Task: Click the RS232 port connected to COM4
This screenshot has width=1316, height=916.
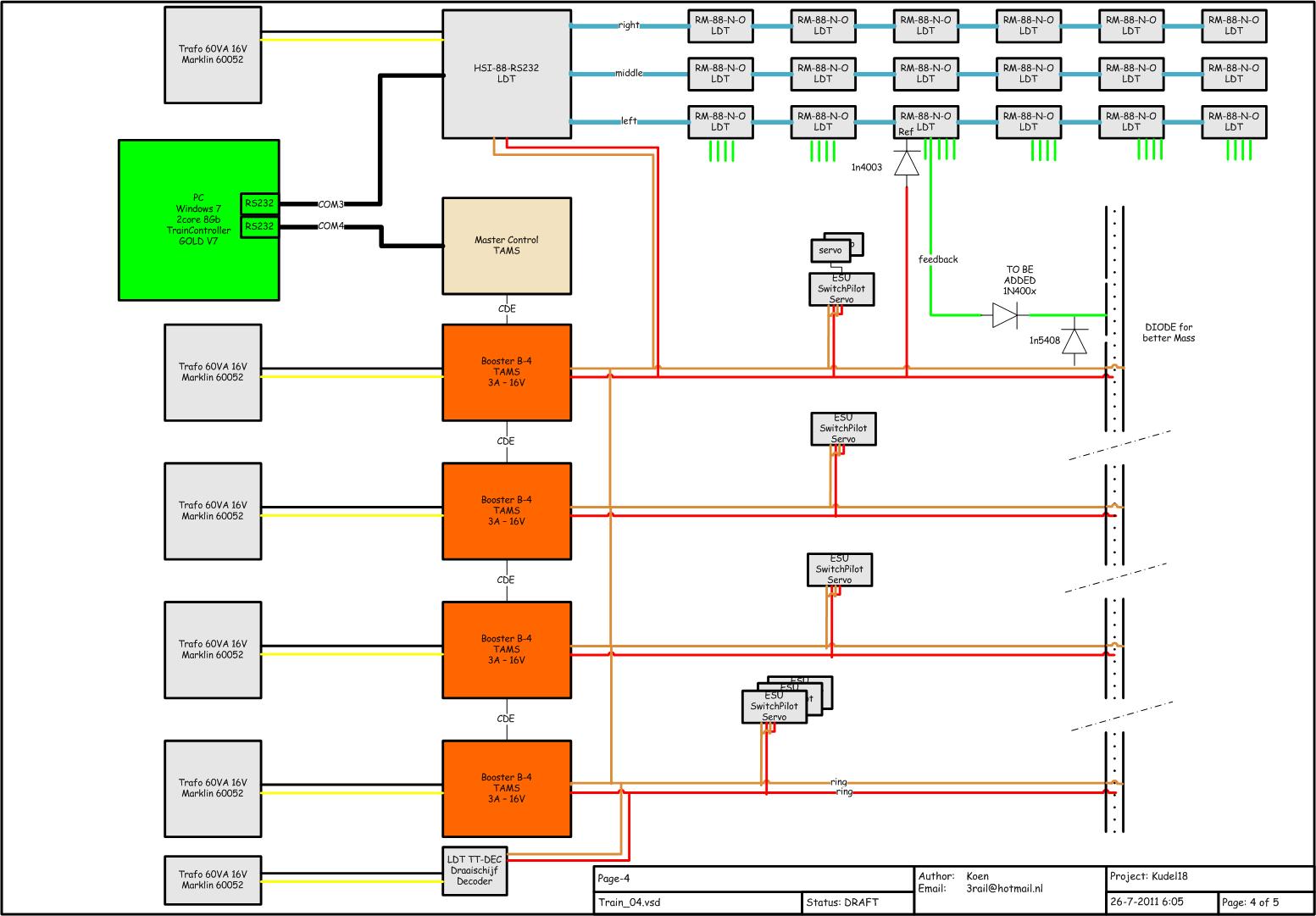Action: tap(259, 227)
